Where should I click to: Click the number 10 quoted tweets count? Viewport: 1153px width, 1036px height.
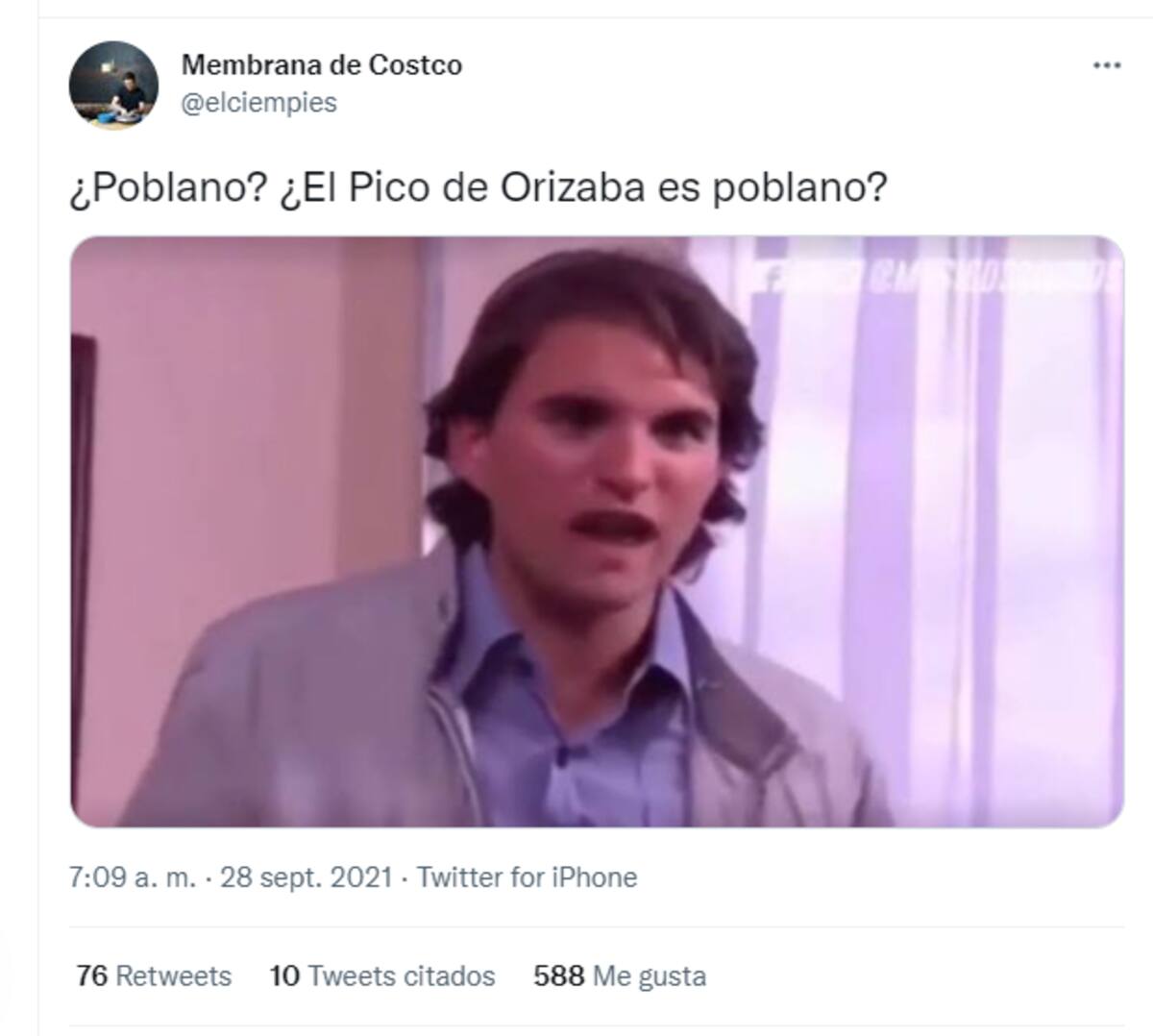pos(284,976)
